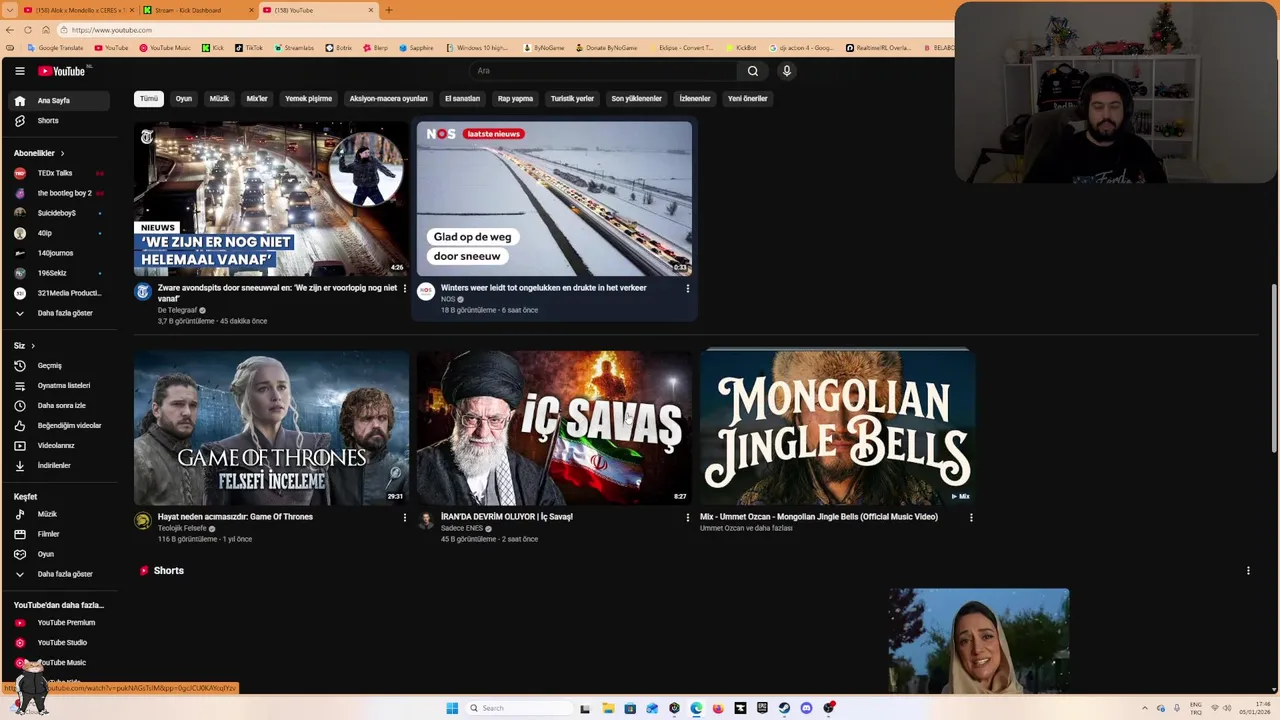This screenshot has width=1280, height=720.
Task: Open Videolarınız in the sidebar
Action: tap(59, 445)
